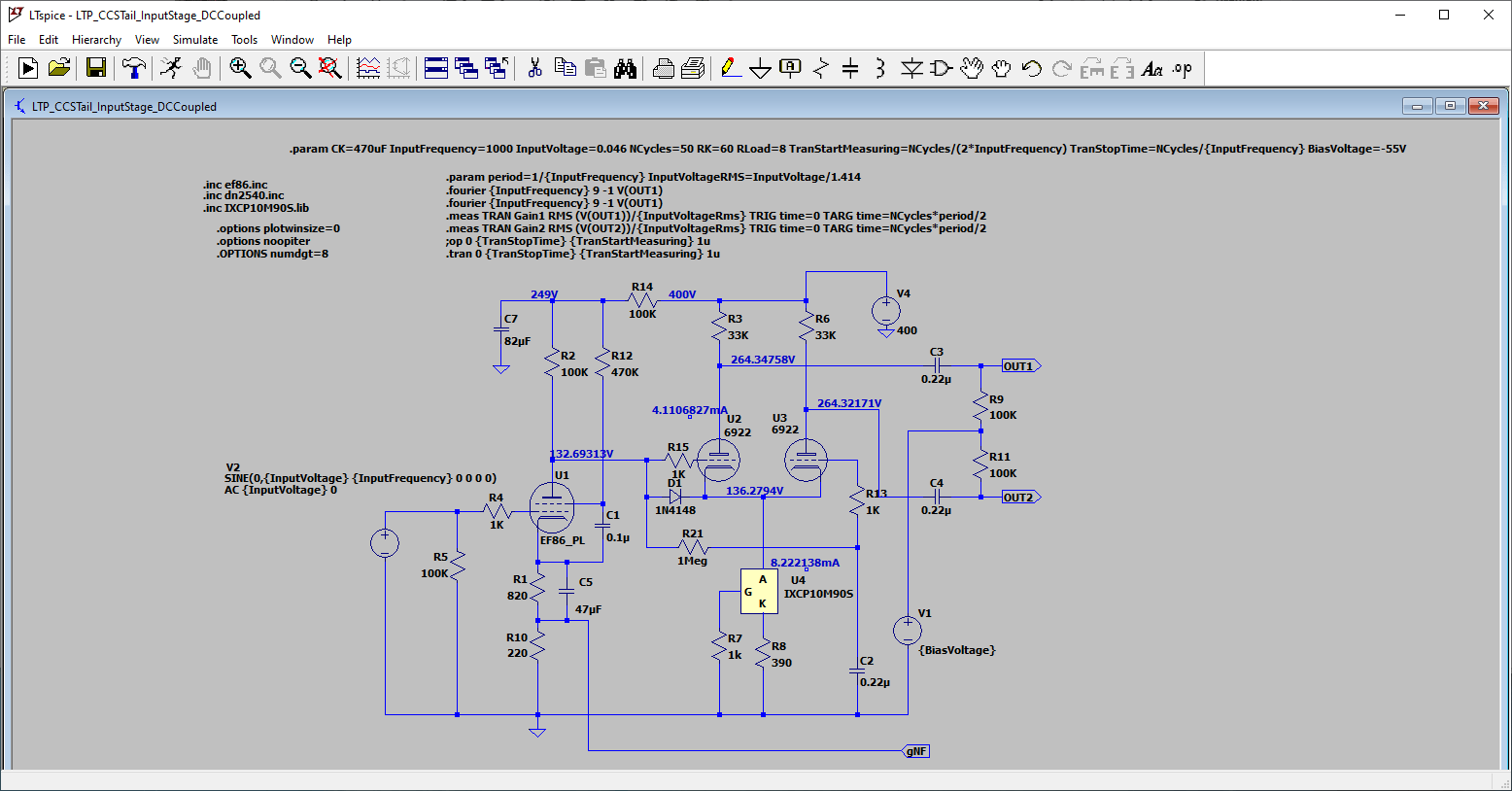Close the inner schematic window
Screen dimensions: 1512x791
[x=1483, y=106]
